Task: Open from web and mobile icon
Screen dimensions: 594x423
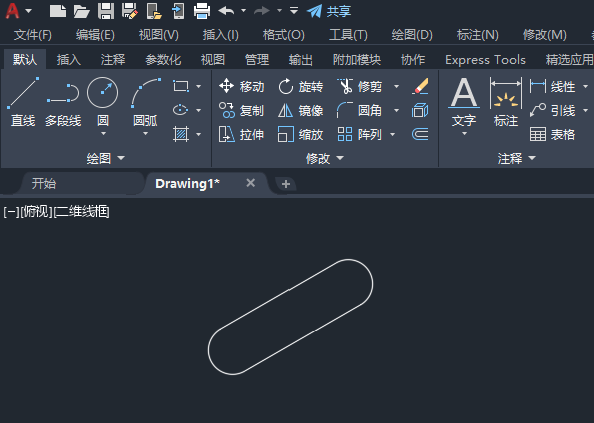Action: (x=154, y=11)
